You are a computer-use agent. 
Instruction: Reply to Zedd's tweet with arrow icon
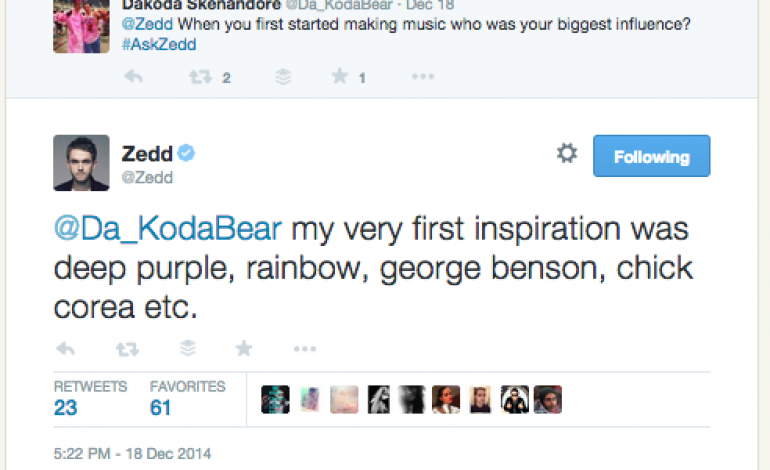click(x=66, y=348)
